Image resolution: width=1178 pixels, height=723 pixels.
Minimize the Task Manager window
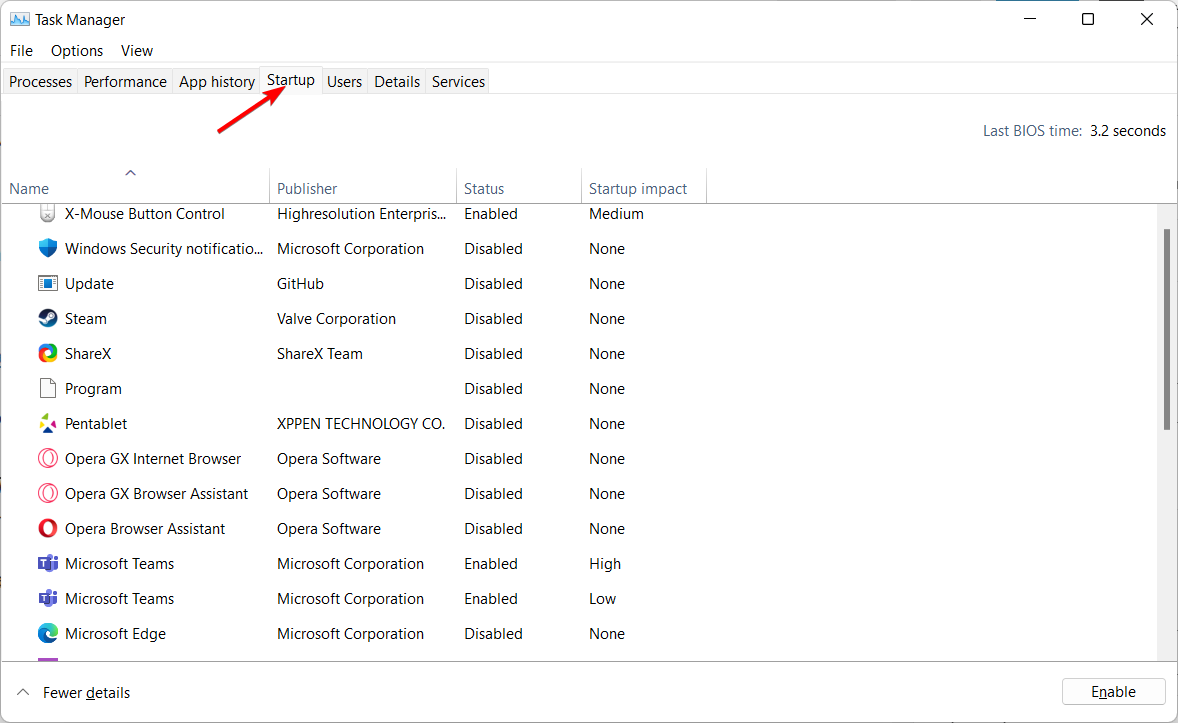tap(1030, 19)
